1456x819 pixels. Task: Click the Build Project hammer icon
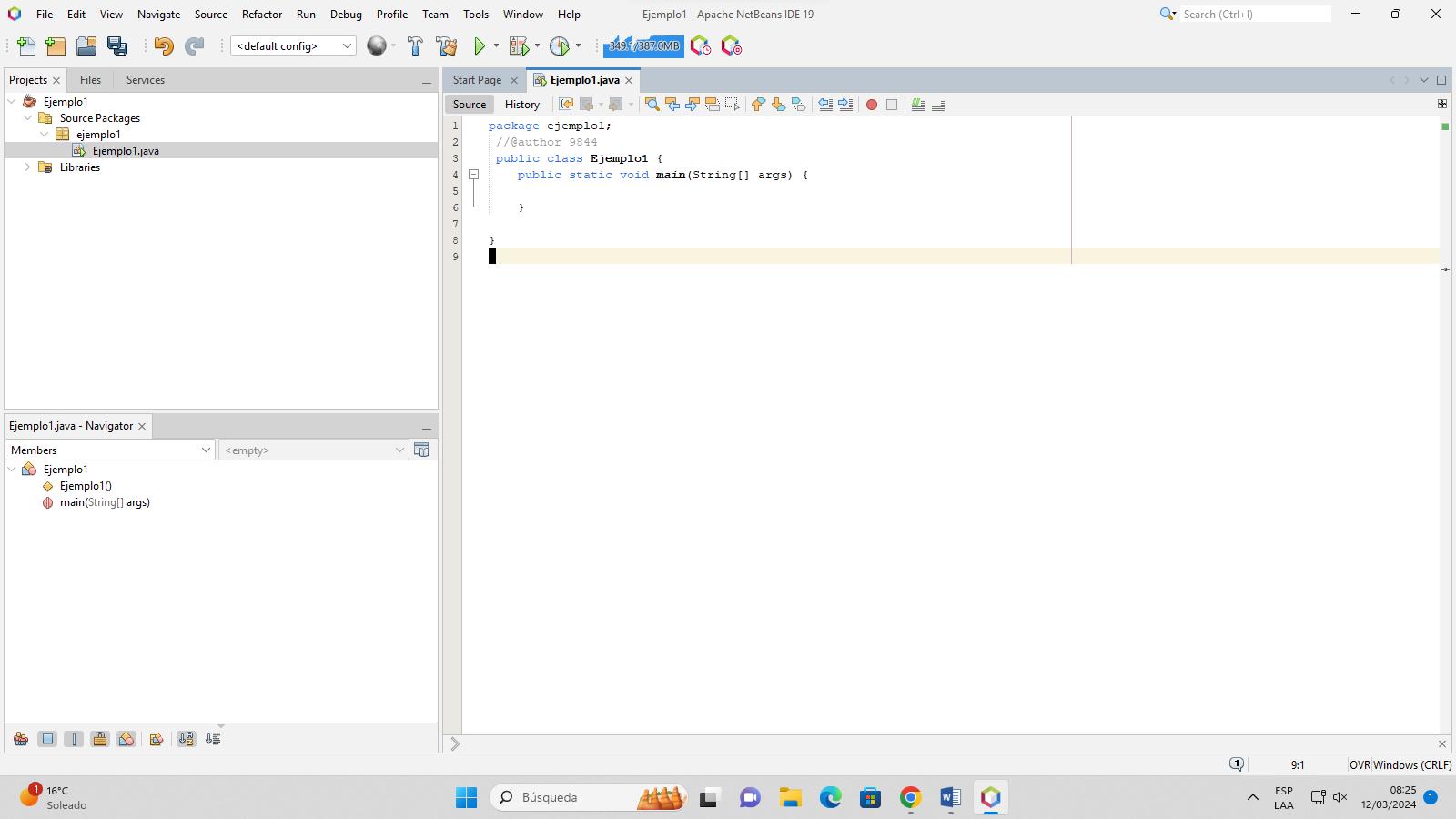415,46
